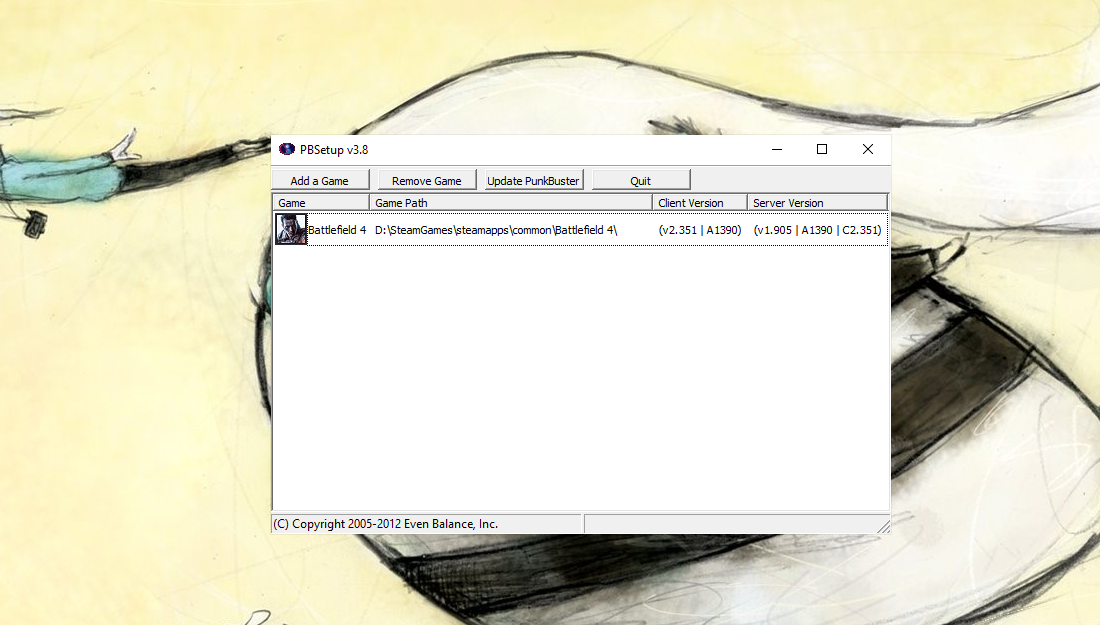Maximize the PBSetup window
1100x625 pixels.
pyautogui.click(x=822, y=149)
